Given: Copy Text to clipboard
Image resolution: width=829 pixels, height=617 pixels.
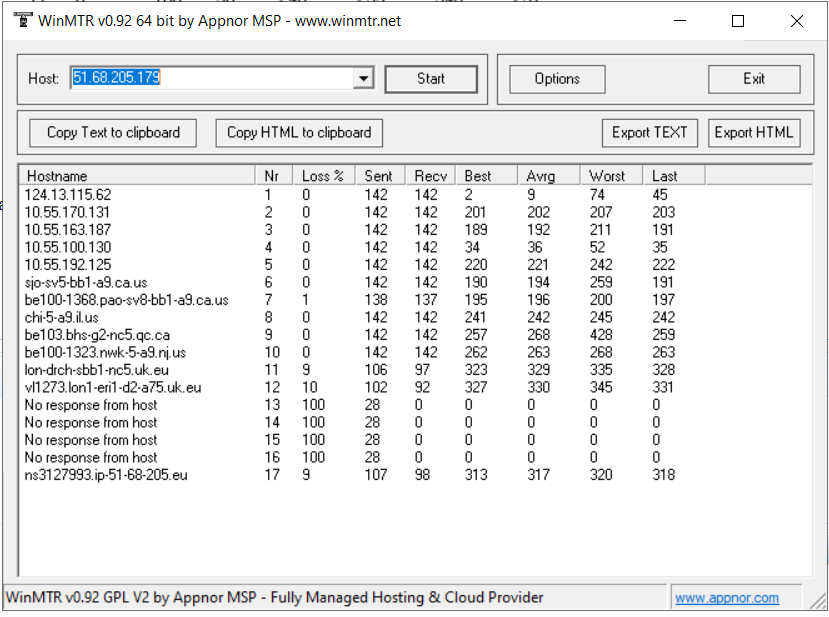Looking at the screenshot, I should click(113, 132).
